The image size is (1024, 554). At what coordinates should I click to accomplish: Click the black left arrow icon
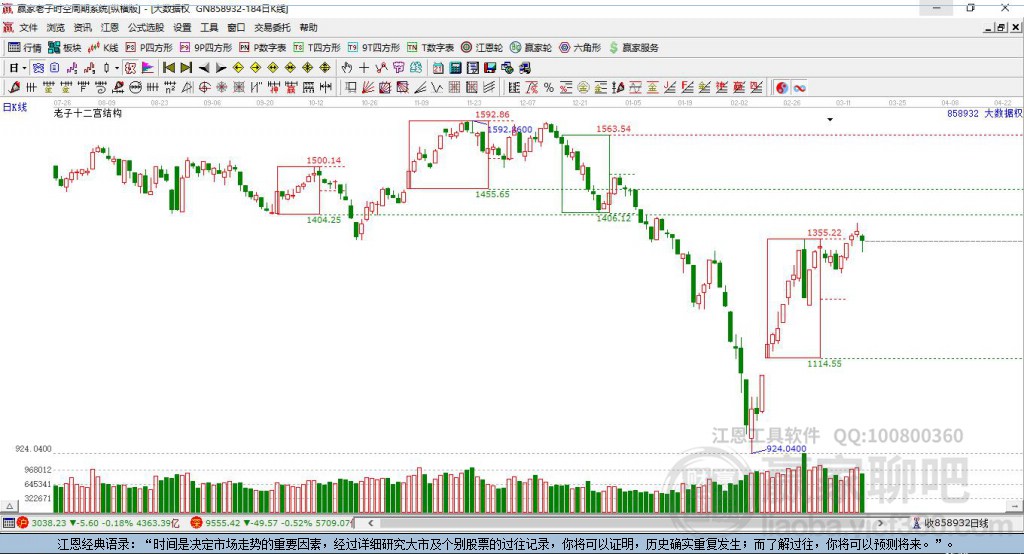pos(204,68)
